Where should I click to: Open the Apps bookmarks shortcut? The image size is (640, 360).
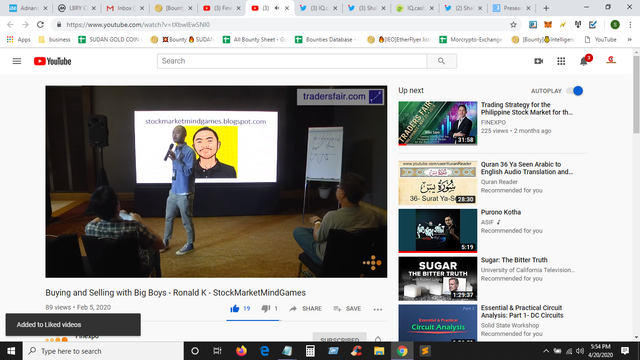coord(18,40)
